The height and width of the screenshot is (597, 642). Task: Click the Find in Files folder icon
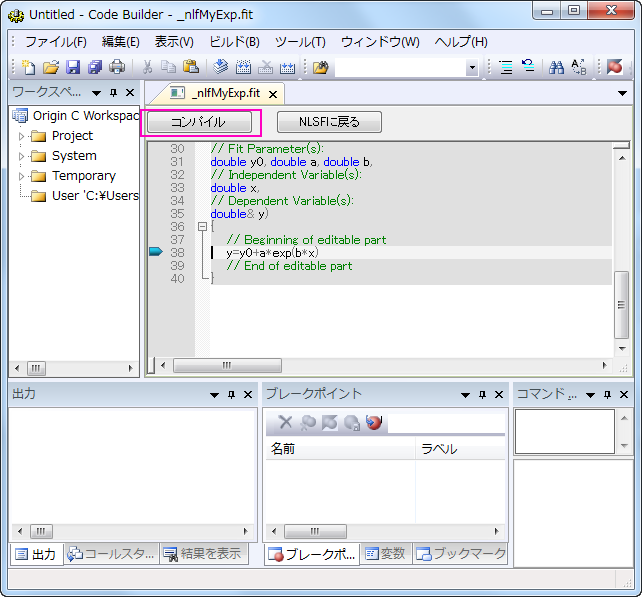321,67
